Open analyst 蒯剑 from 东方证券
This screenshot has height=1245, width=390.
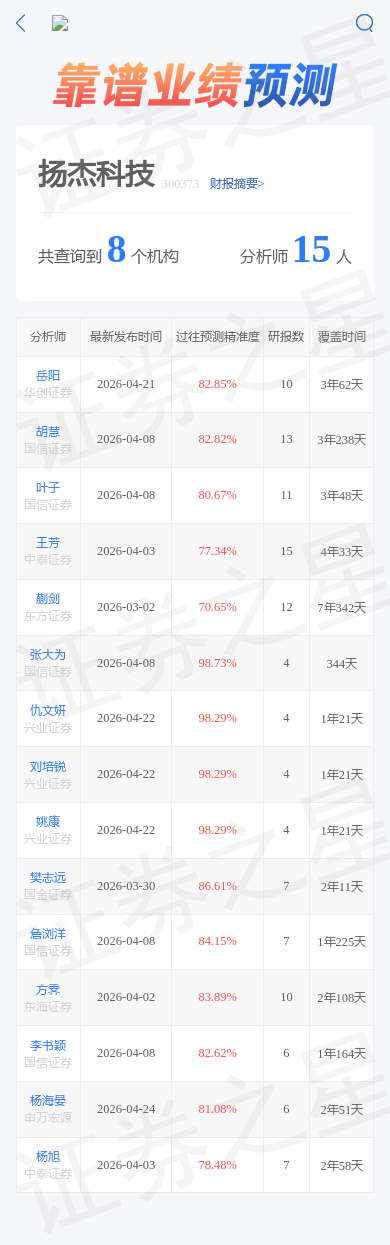[48, 598]
